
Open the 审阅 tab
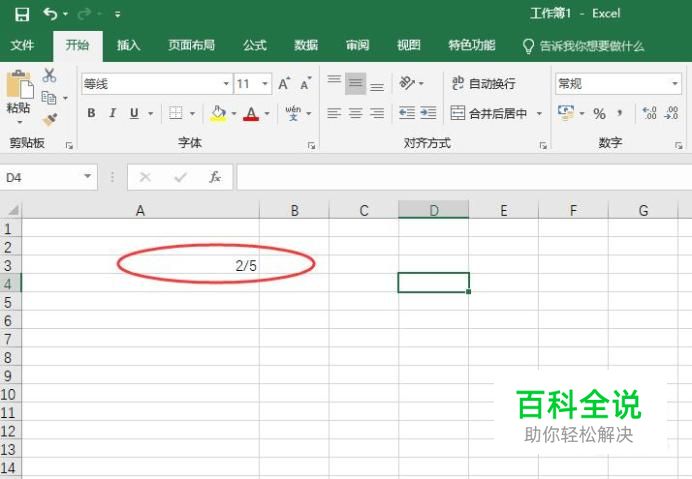point(357,45)
